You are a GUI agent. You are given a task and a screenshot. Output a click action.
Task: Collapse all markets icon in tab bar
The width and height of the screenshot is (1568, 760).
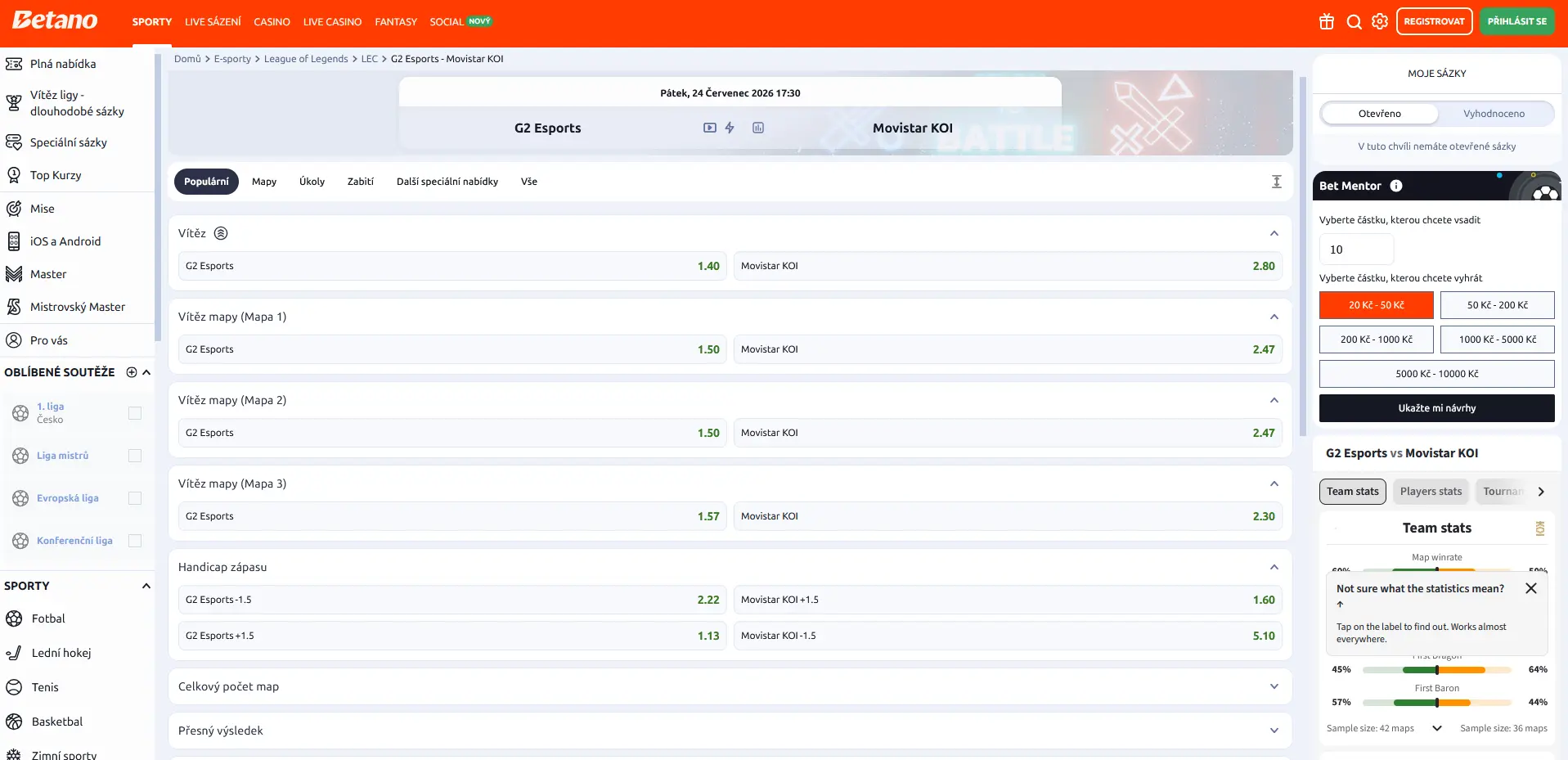[1277, 182]
